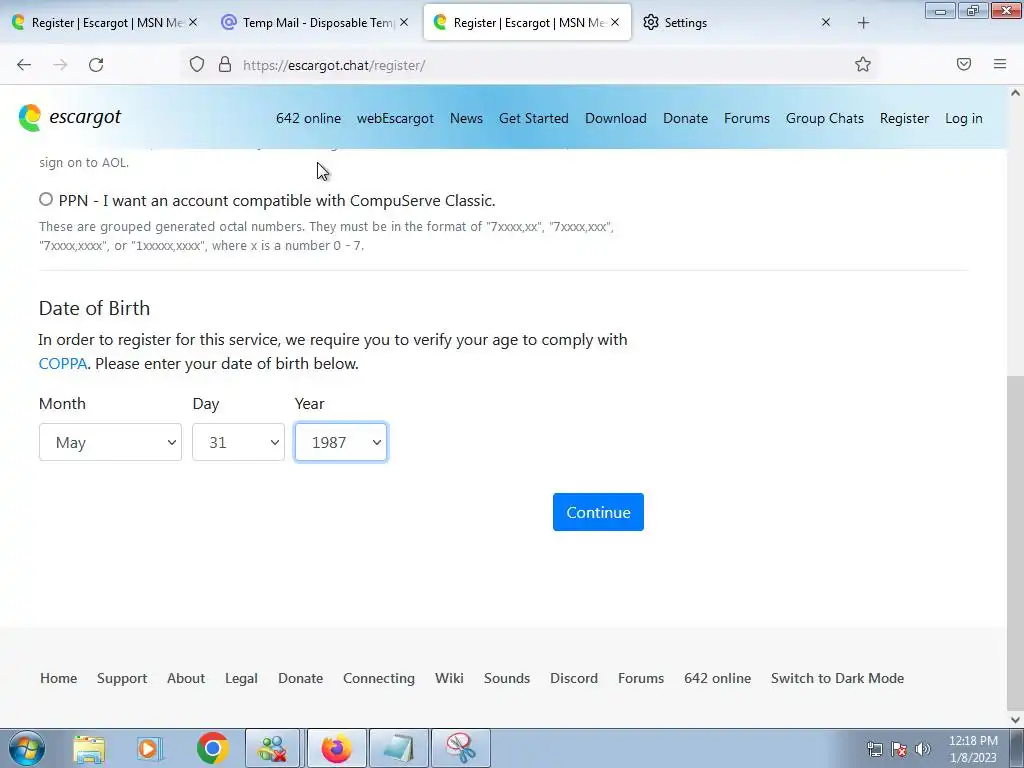Viewport: 1024px width, 768px height.
Task: Open the notepad taskbar icon
Action: pos(398,748)
